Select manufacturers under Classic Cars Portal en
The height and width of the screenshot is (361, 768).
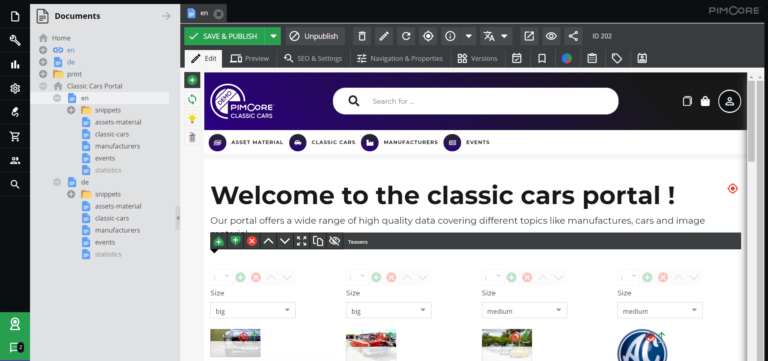pos(117,146)
